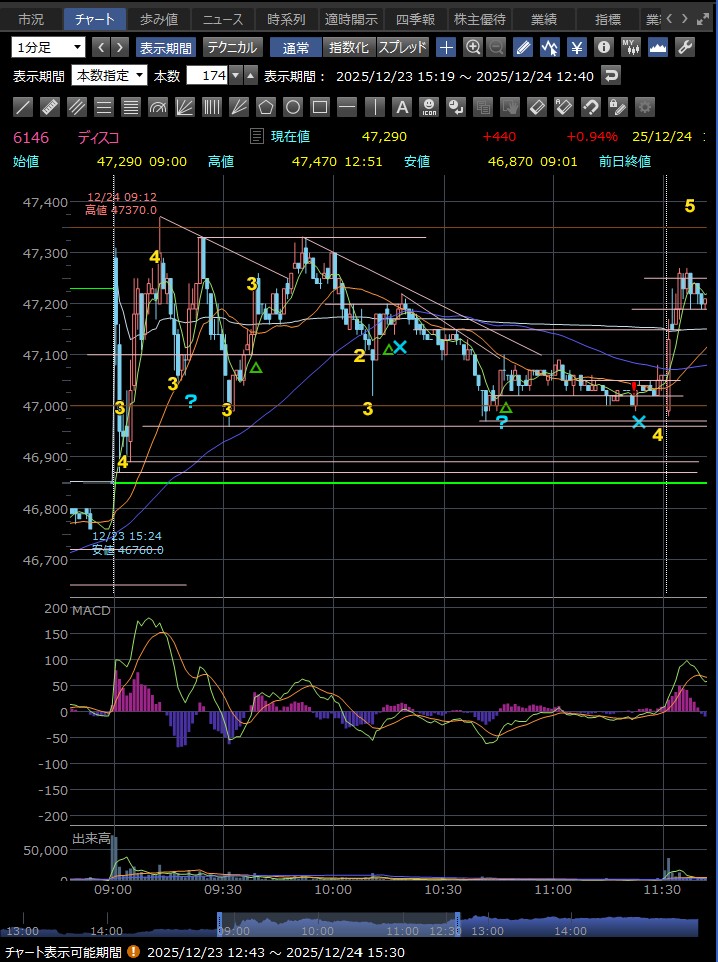
Task: Open the 本数指定 period type dropdown
Action: [109, 75]
